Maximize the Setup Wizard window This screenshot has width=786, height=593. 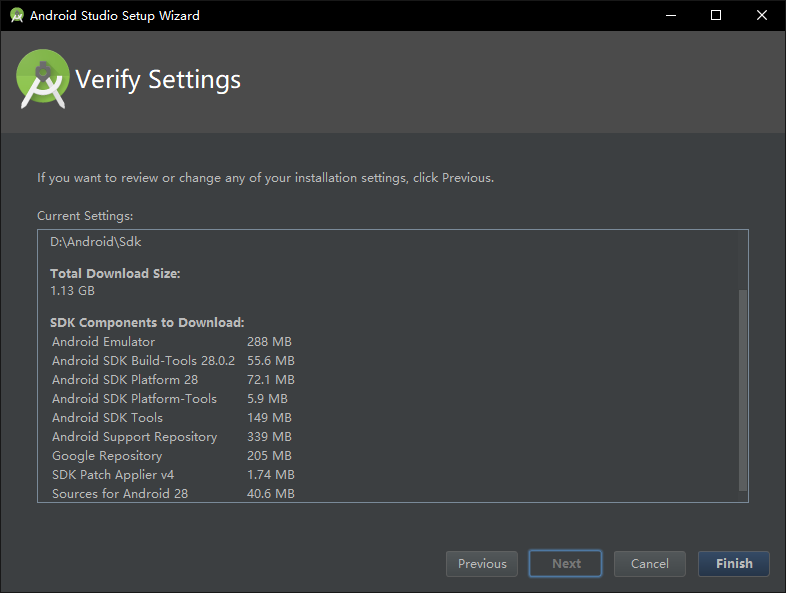click(716, 16)
